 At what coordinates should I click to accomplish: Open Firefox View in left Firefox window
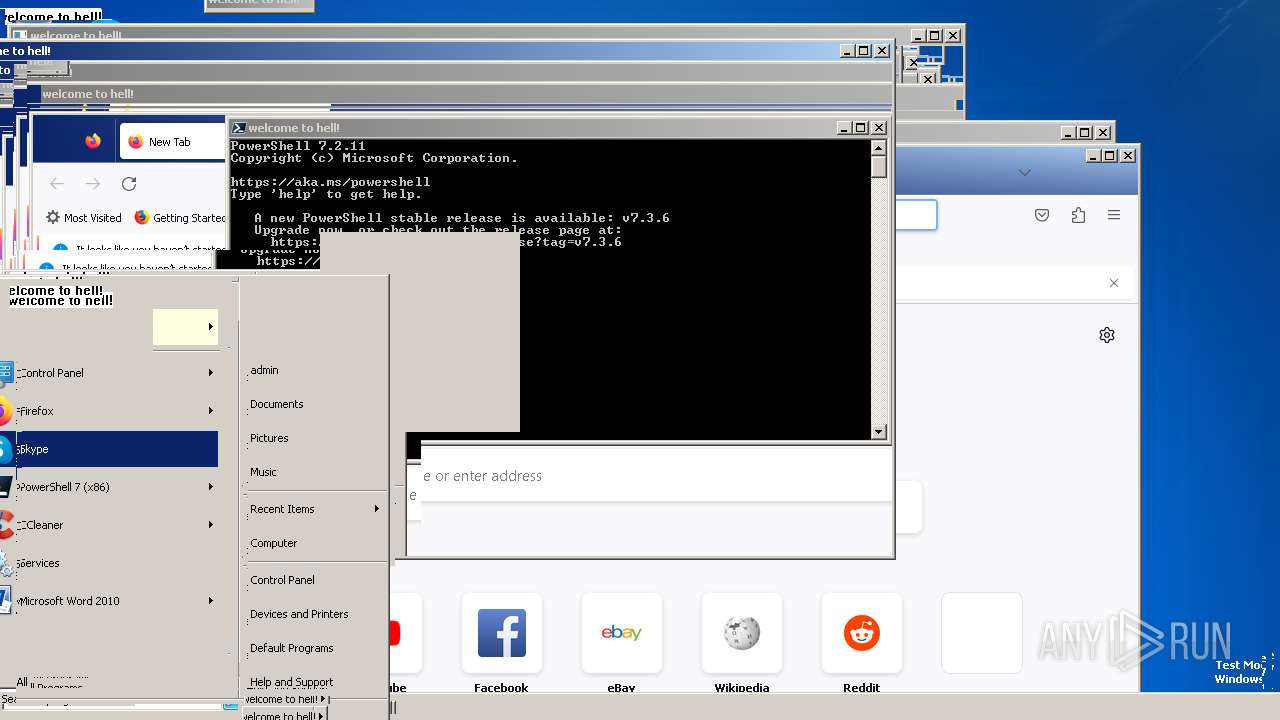pyautogui.click(x=93, y=141)
